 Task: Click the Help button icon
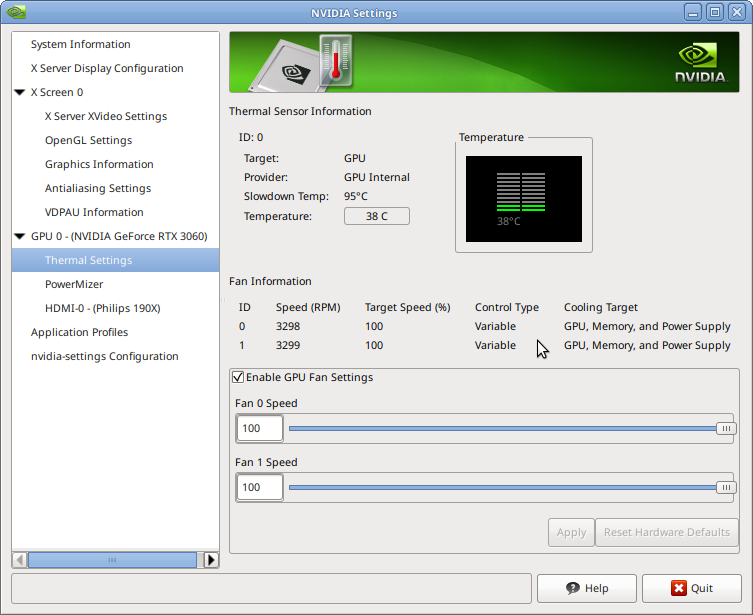(572, 588)
